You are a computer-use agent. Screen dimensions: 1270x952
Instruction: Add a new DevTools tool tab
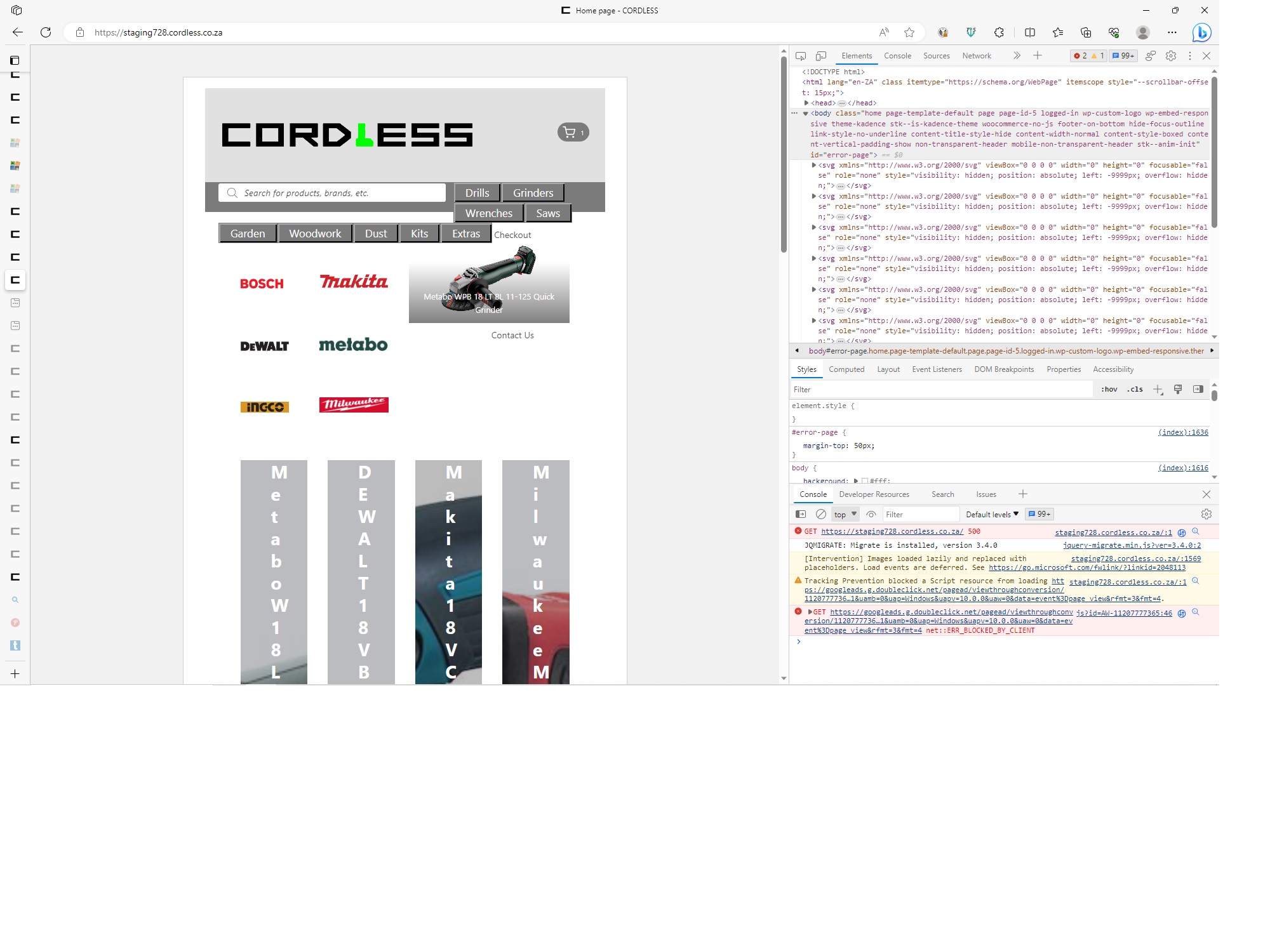coord(1038,56)
